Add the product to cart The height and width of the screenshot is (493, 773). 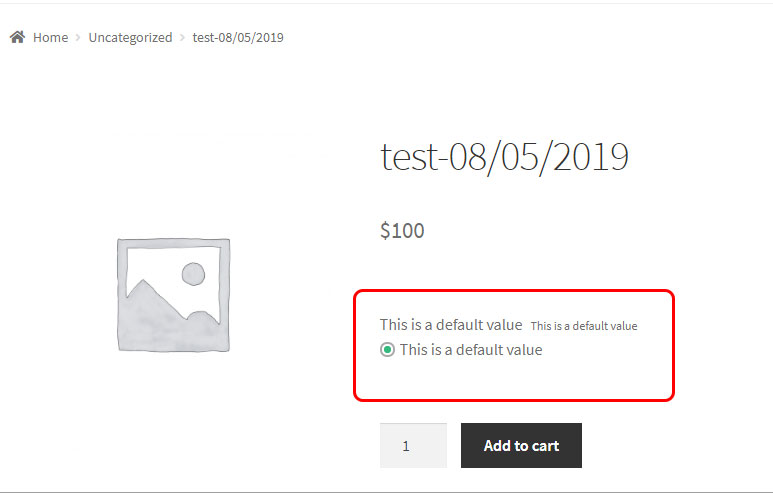(x=521, y=446)
